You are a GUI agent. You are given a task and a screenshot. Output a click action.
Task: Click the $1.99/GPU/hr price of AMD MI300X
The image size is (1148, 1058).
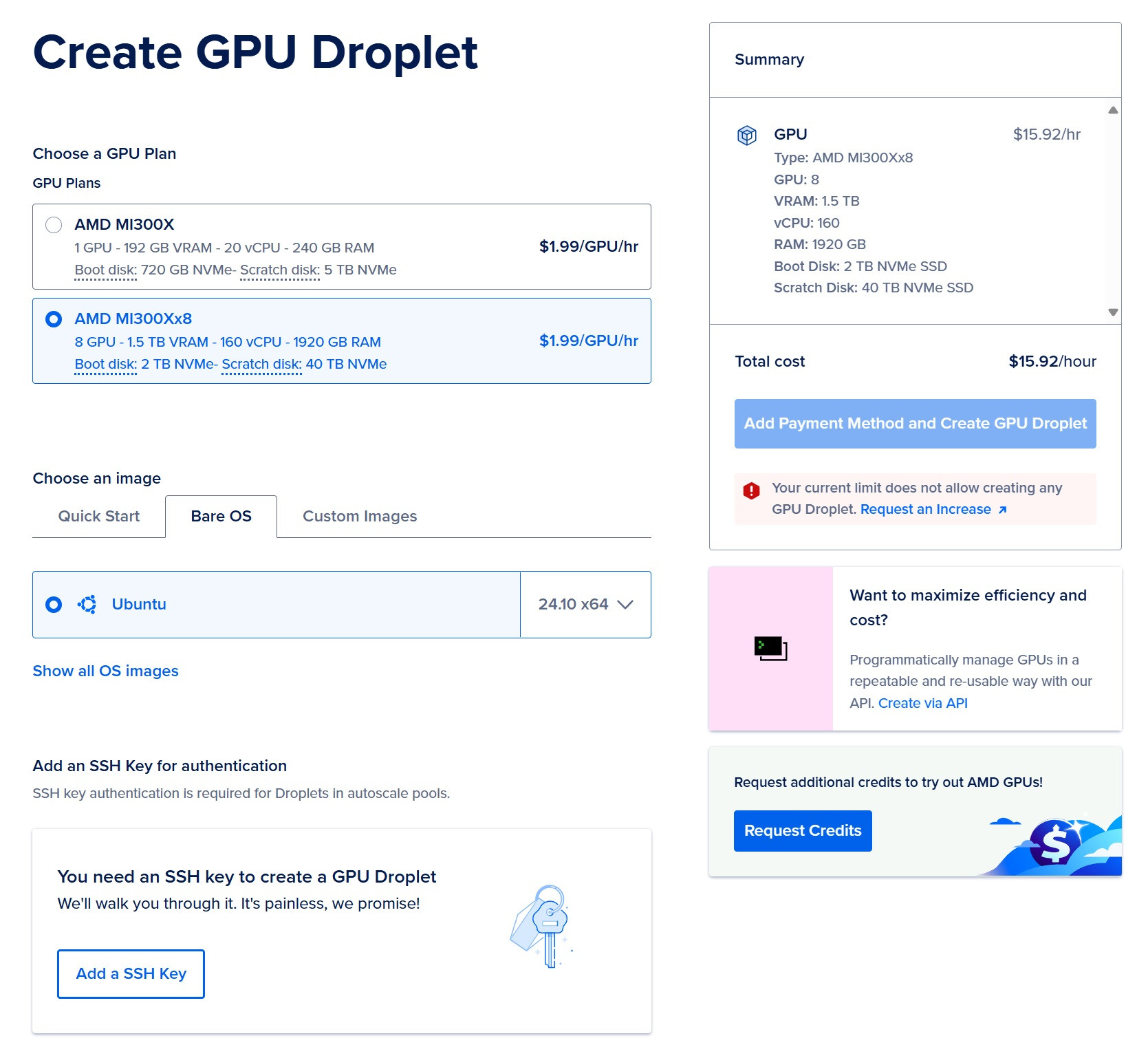click(589, 246)
